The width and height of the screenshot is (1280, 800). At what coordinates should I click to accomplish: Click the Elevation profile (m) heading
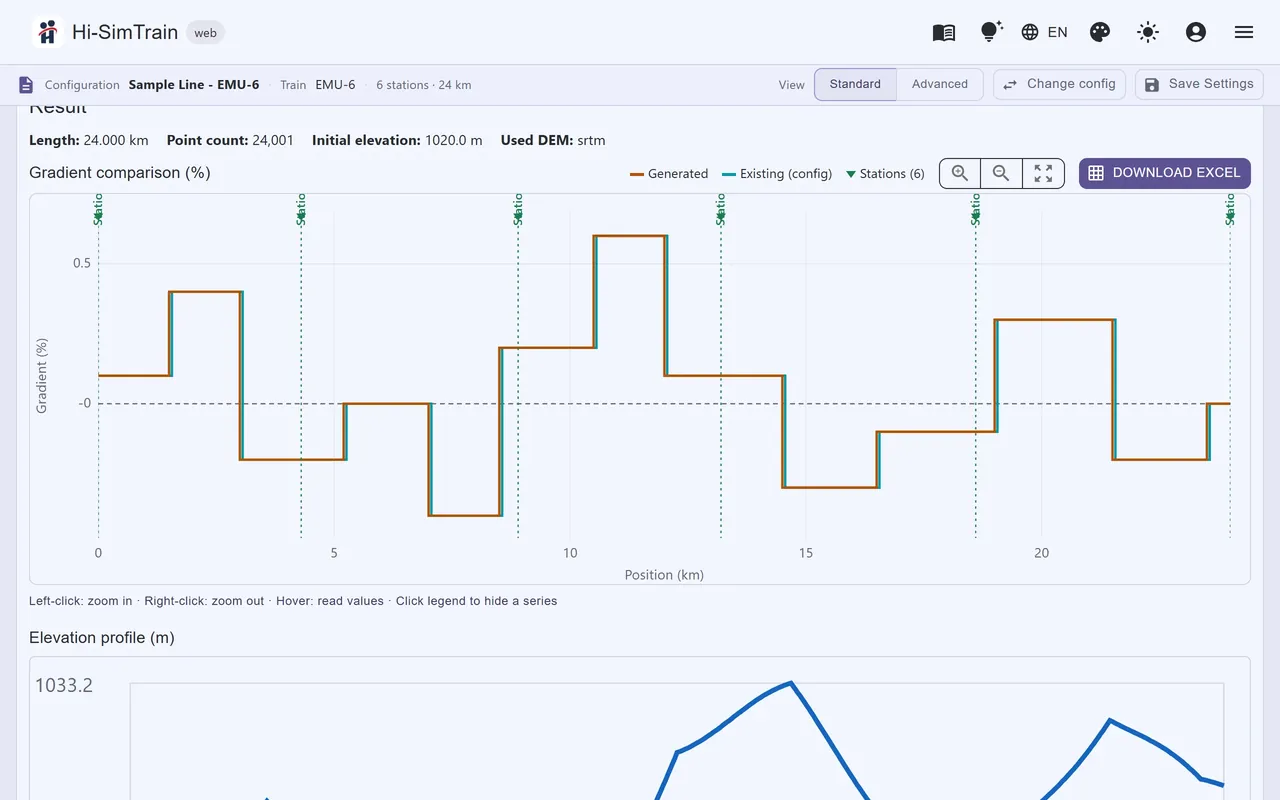[x=102, y=638]
